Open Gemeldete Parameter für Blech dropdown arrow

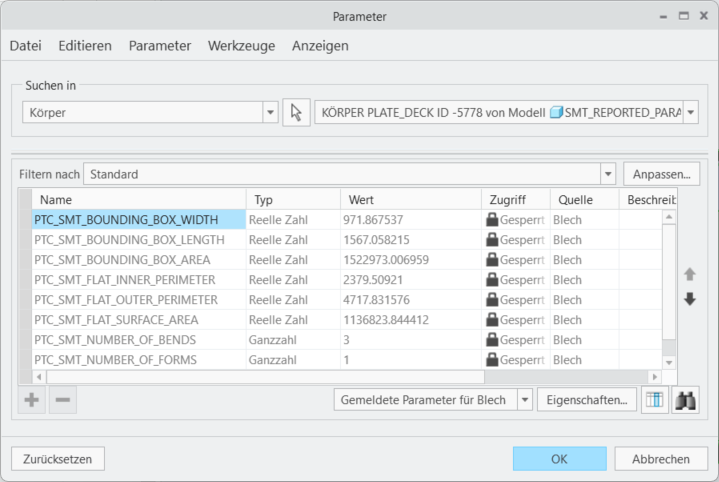tap(525, 400)
